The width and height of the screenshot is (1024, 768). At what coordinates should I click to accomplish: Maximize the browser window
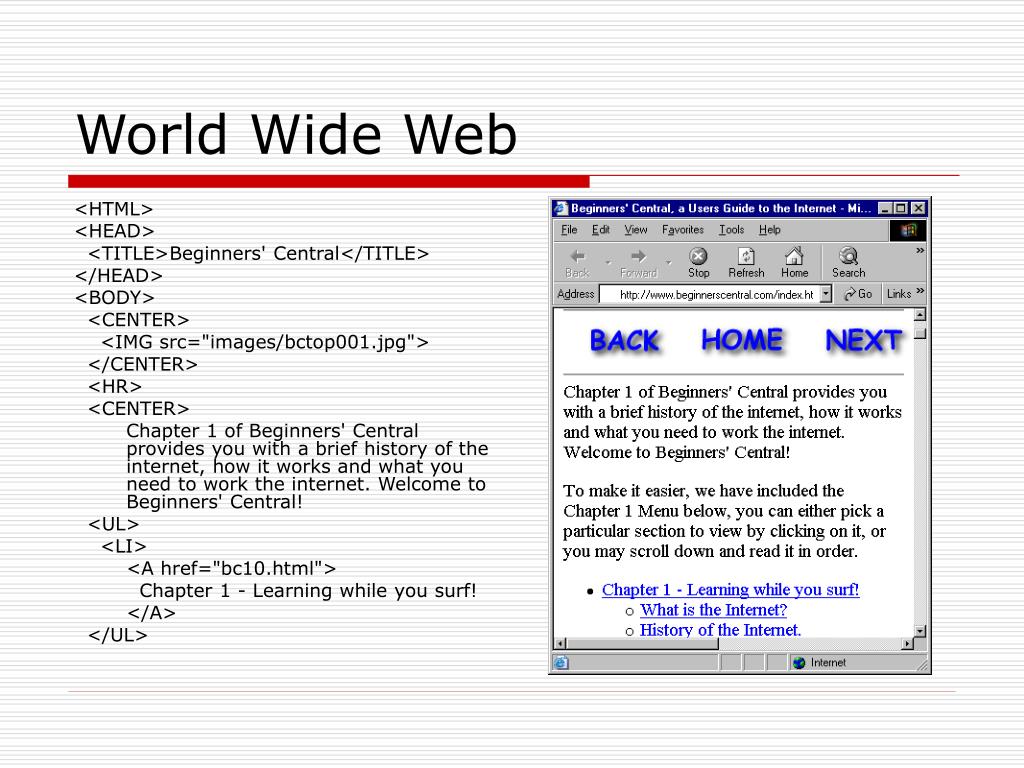point(901,208)
